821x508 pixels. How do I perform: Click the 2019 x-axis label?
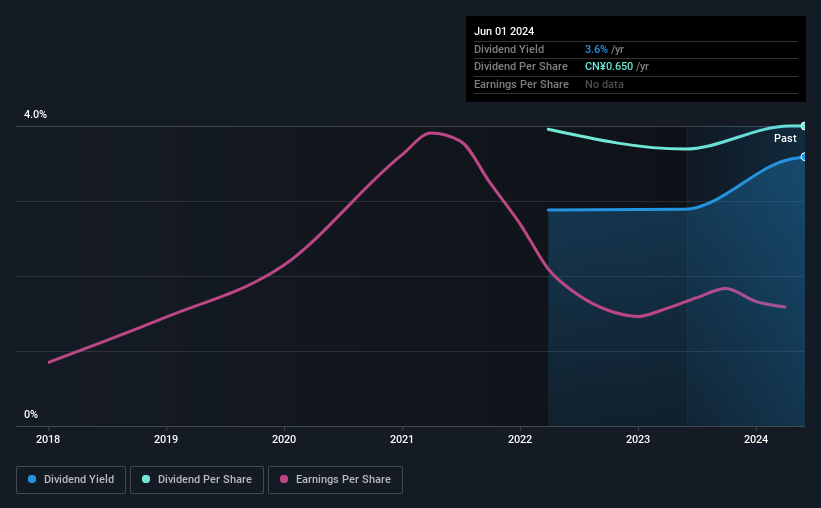(166, 439)
